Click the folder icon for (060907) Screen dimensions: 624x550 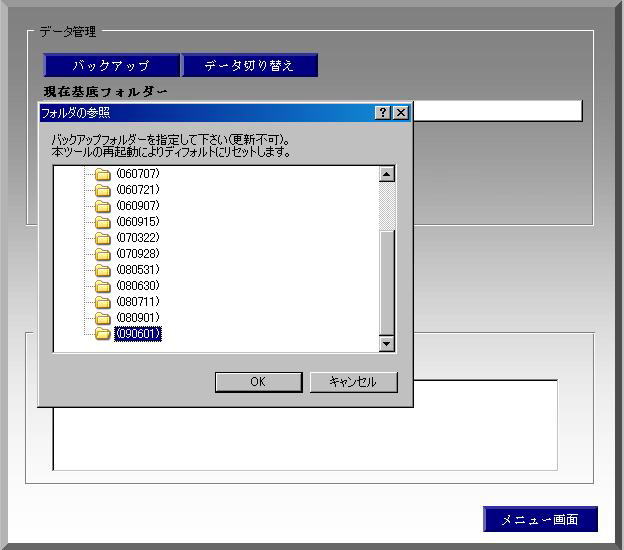tap(102, 206)
